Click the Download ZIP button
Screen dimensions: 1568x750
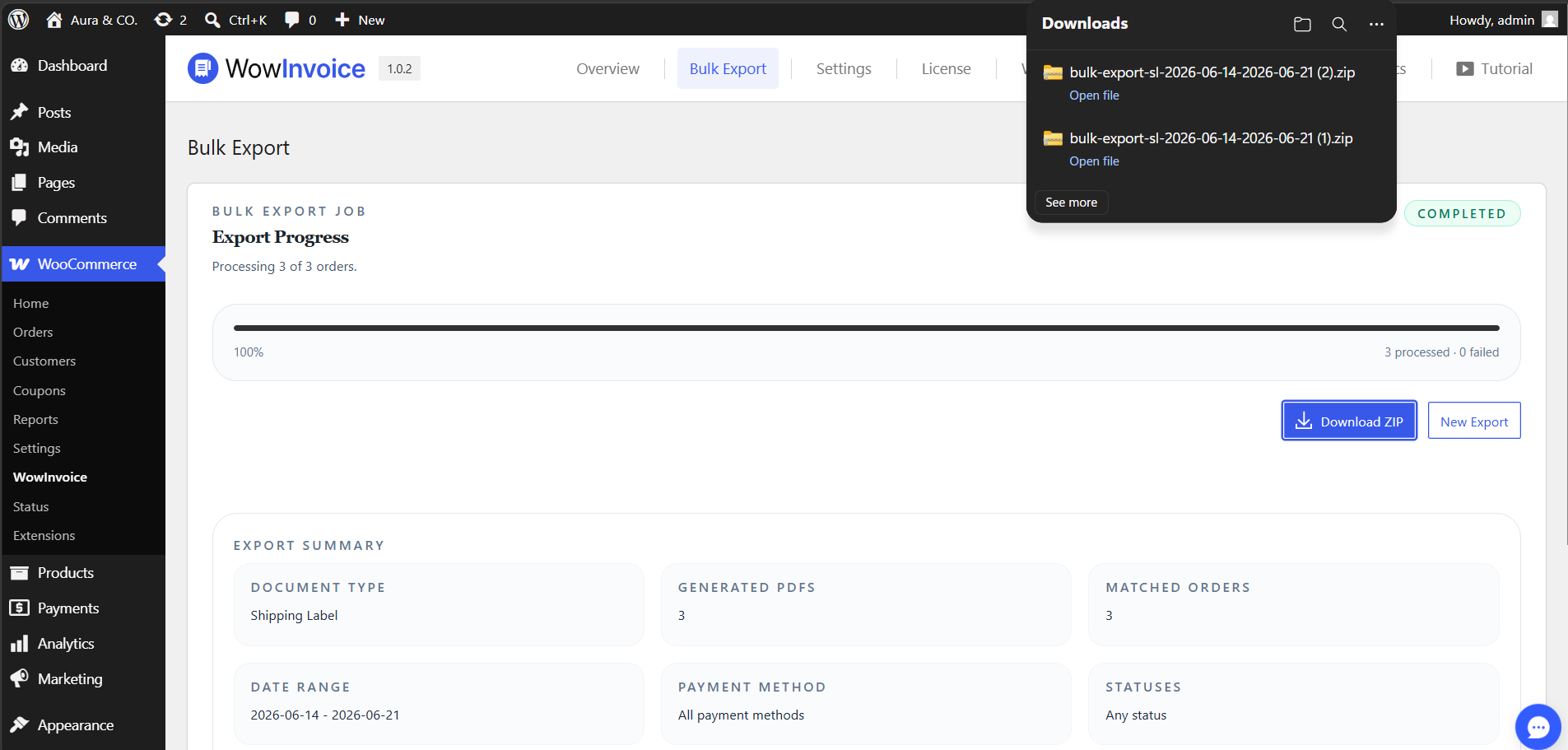[1349, 421]
